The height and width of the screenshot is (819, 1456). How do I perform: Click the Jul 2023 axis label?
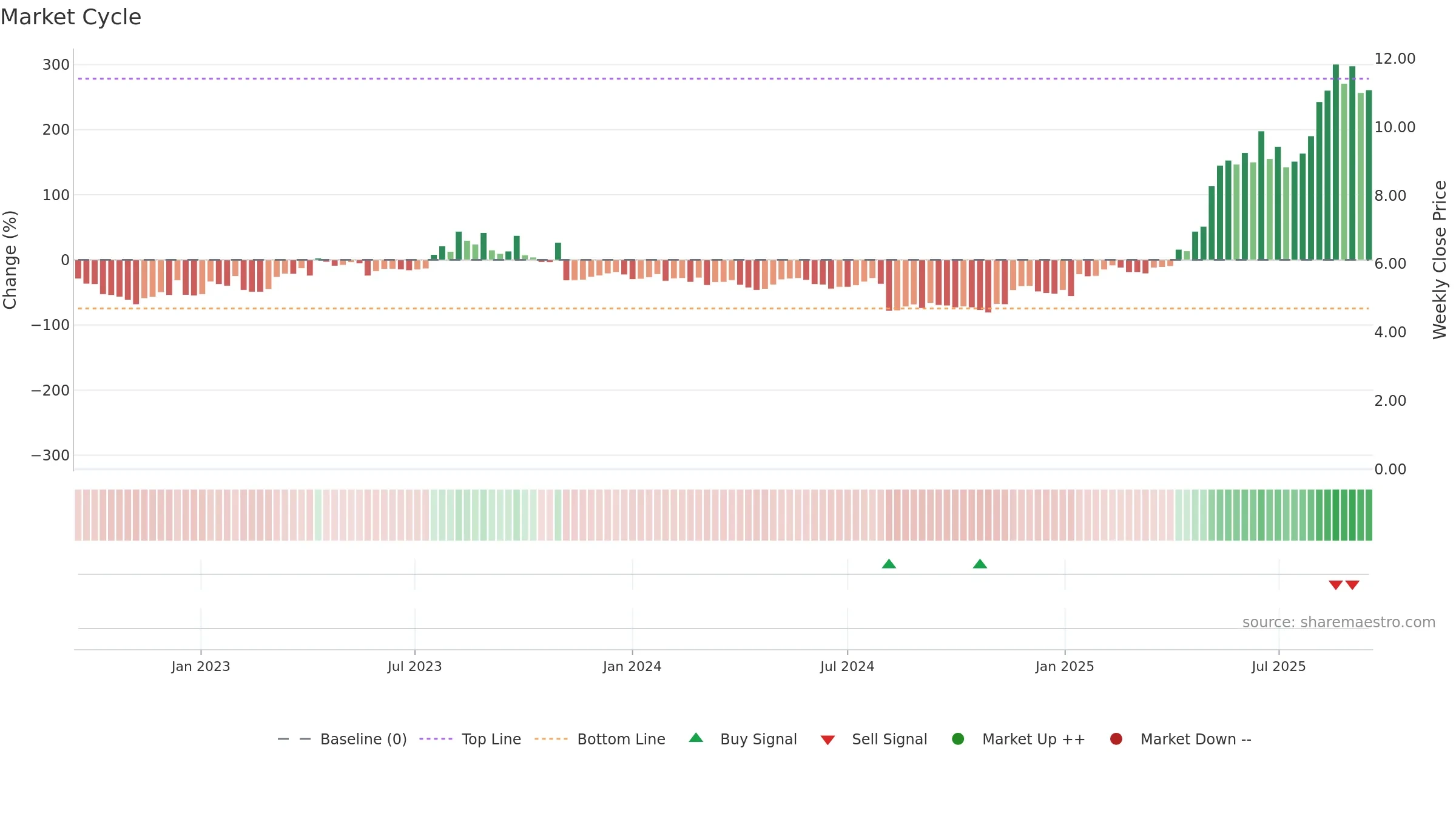[x=415, y=667]
